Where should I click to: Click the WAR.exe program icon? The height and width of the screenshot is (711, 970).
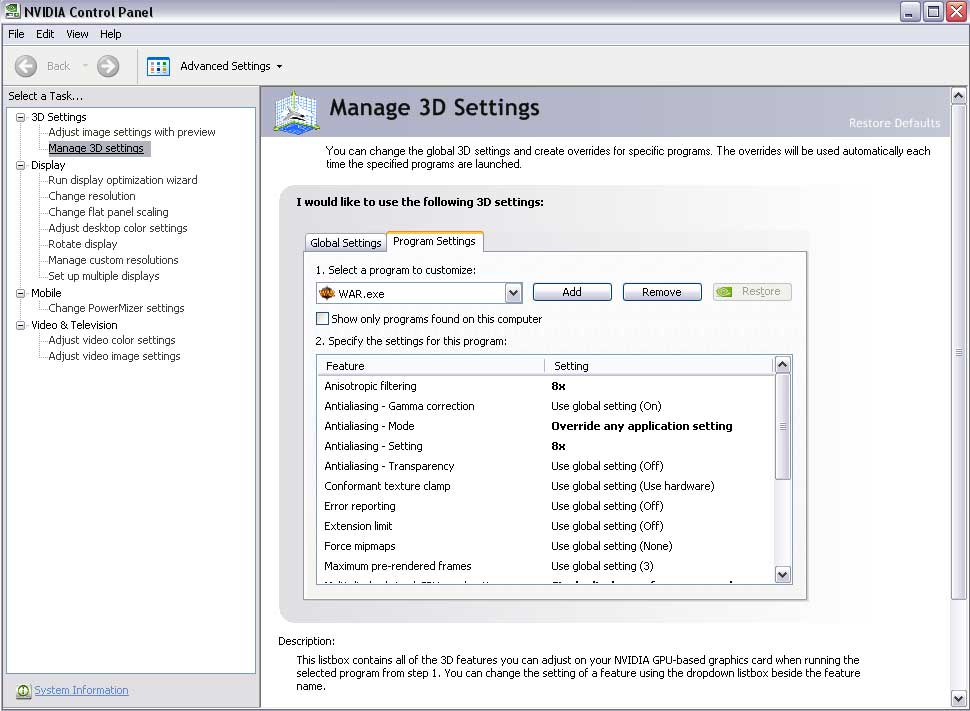click(327, 293)
